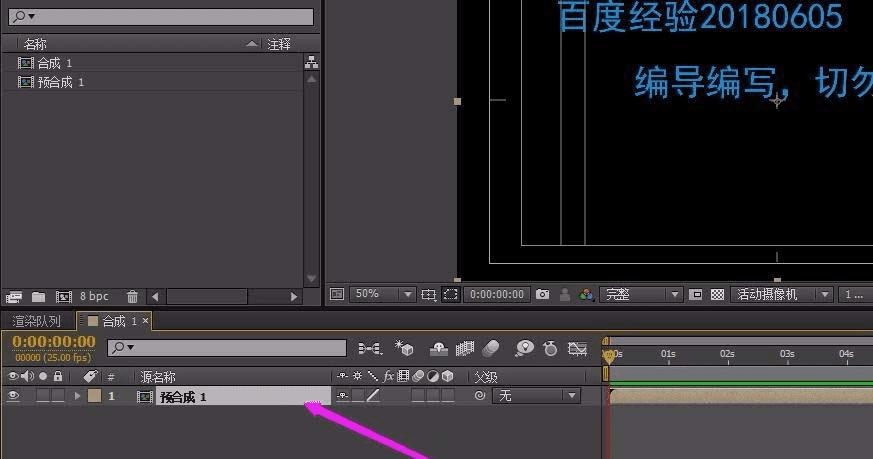Click the trash delete icon in project panel
Viewport: 873px width, 459px height.
[132, 297]
